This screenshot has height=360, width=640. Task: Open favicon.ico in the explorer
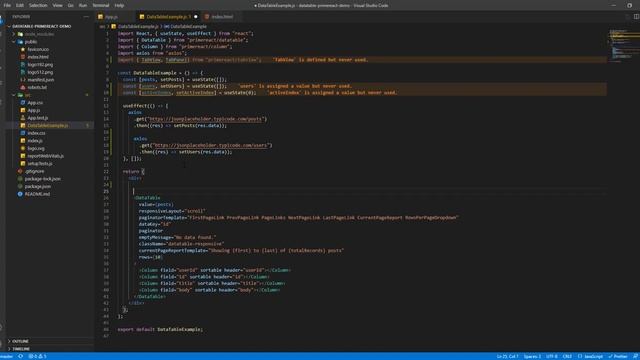point(38,49)
